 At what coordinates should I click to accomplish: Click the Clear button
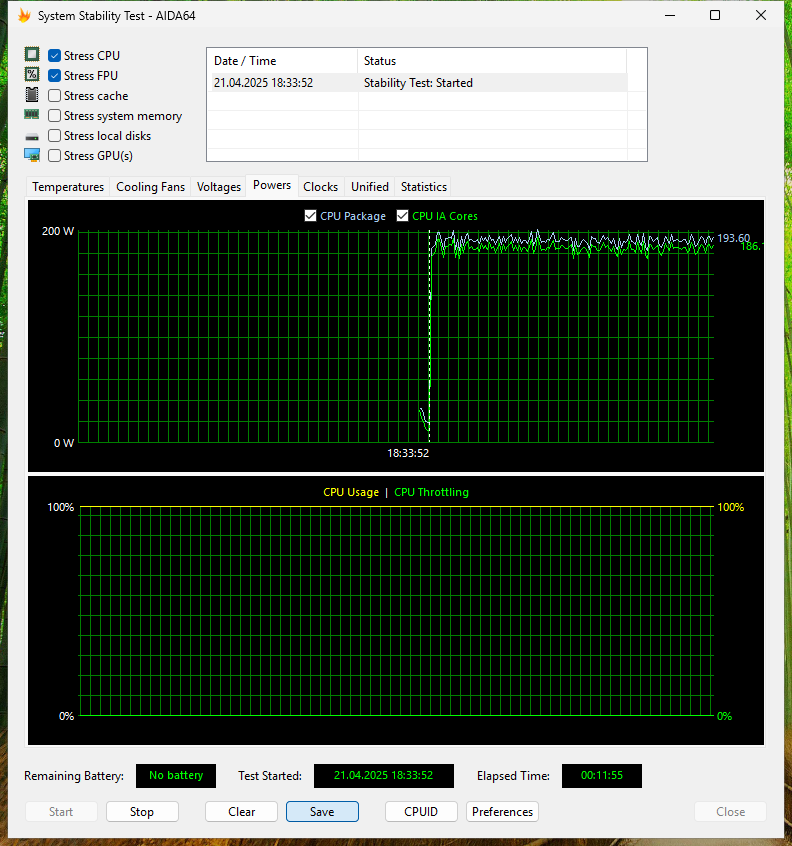pyautogui.click(x=241, y=811)
